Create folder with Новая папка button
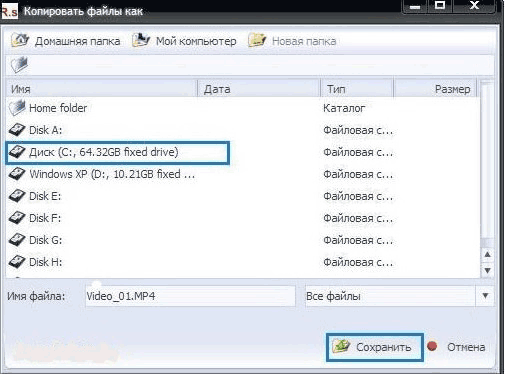 [292, 41]
